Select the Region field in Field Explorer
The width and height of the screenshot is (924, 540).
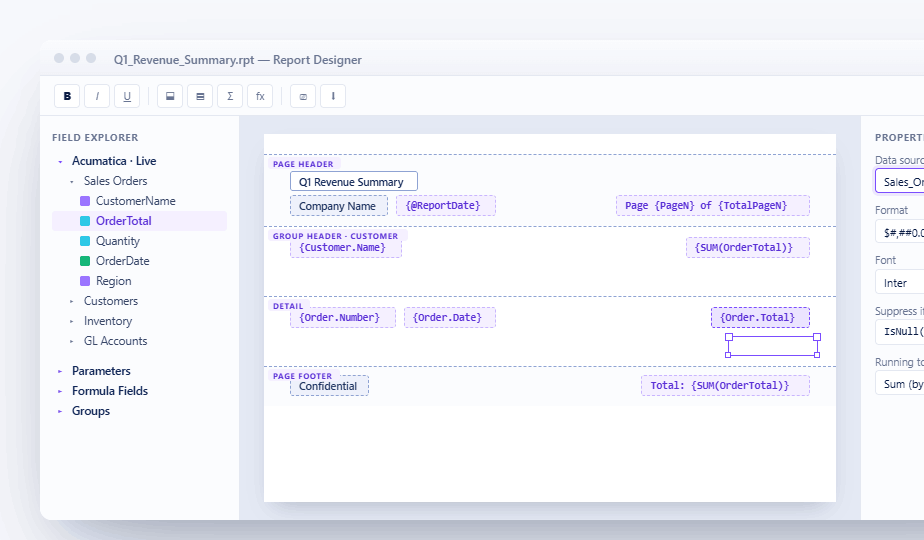coord(113,281)
